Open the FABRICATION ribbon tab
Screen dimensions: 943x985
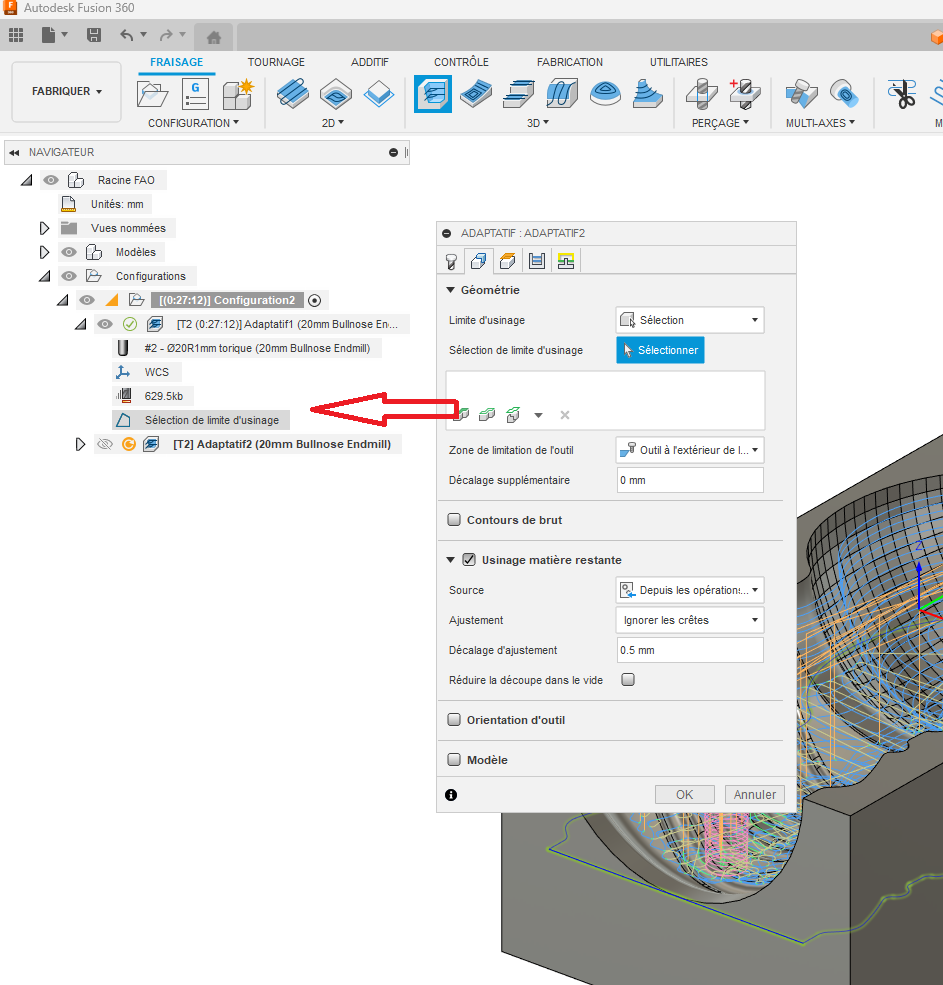point(570,62)
